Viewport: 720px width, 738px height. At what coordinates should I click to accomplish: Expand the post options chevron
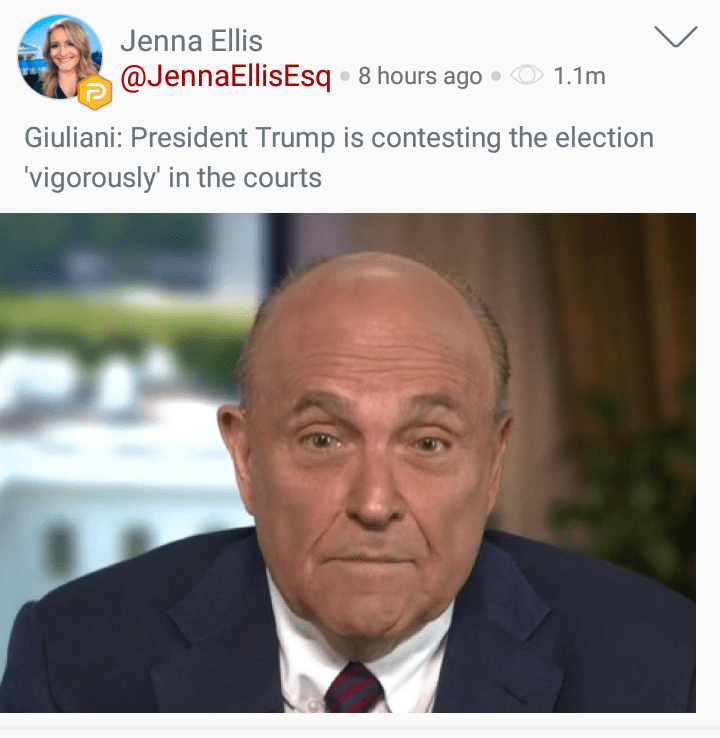pos(676,37)
